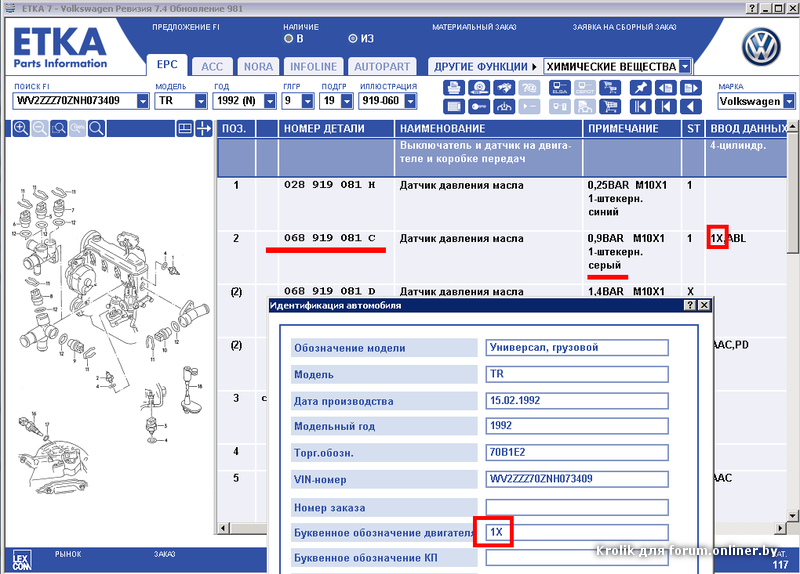Click the Volkswagen logo

click(761, 47)
